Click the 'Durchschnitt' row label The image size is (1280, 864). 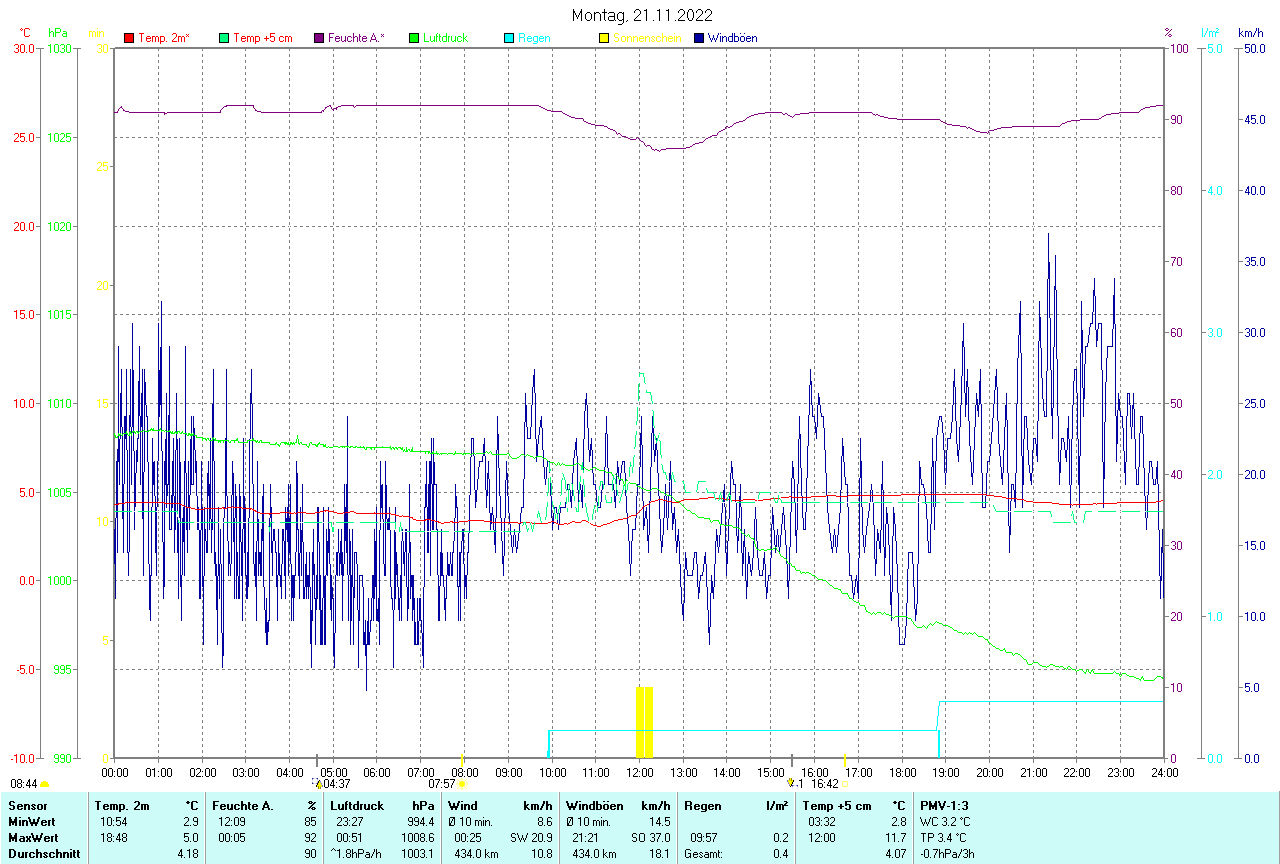[44, 854]
